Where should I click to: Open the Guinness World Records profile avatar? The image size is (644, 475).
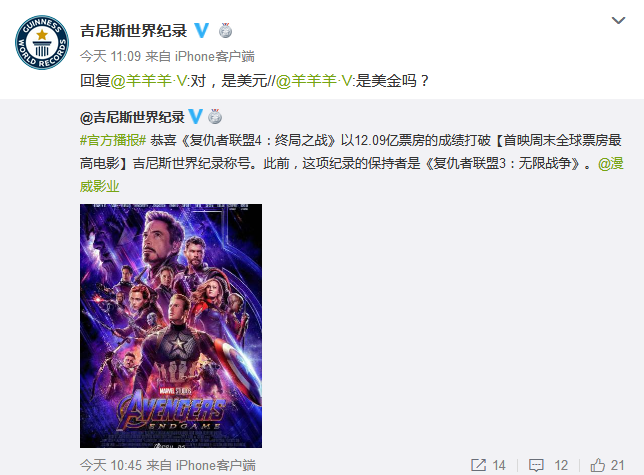[42, 42]
